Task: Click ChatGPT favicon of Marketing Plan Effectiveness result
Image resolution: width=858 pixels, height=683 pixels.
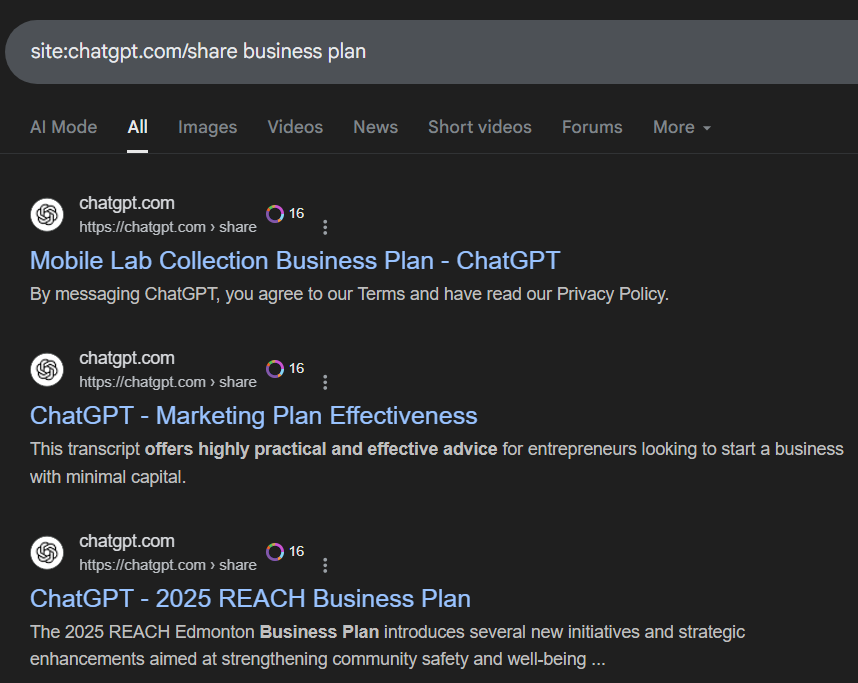Action: point(47,369)
